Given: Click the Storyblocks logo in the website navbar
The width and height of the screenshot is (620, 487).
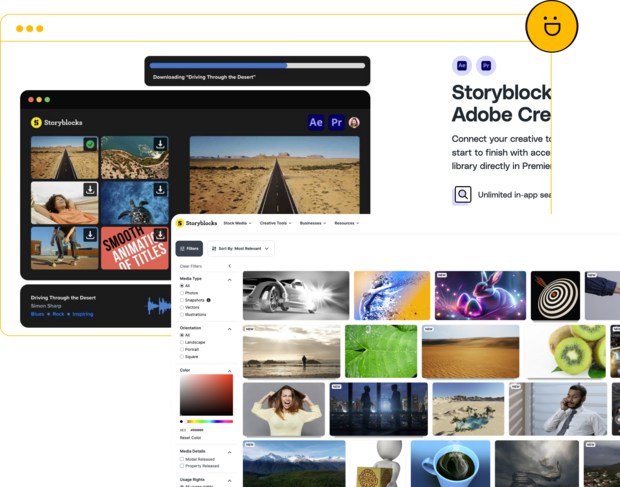Looking at the screenshot, I should click(x=197, y=223).
